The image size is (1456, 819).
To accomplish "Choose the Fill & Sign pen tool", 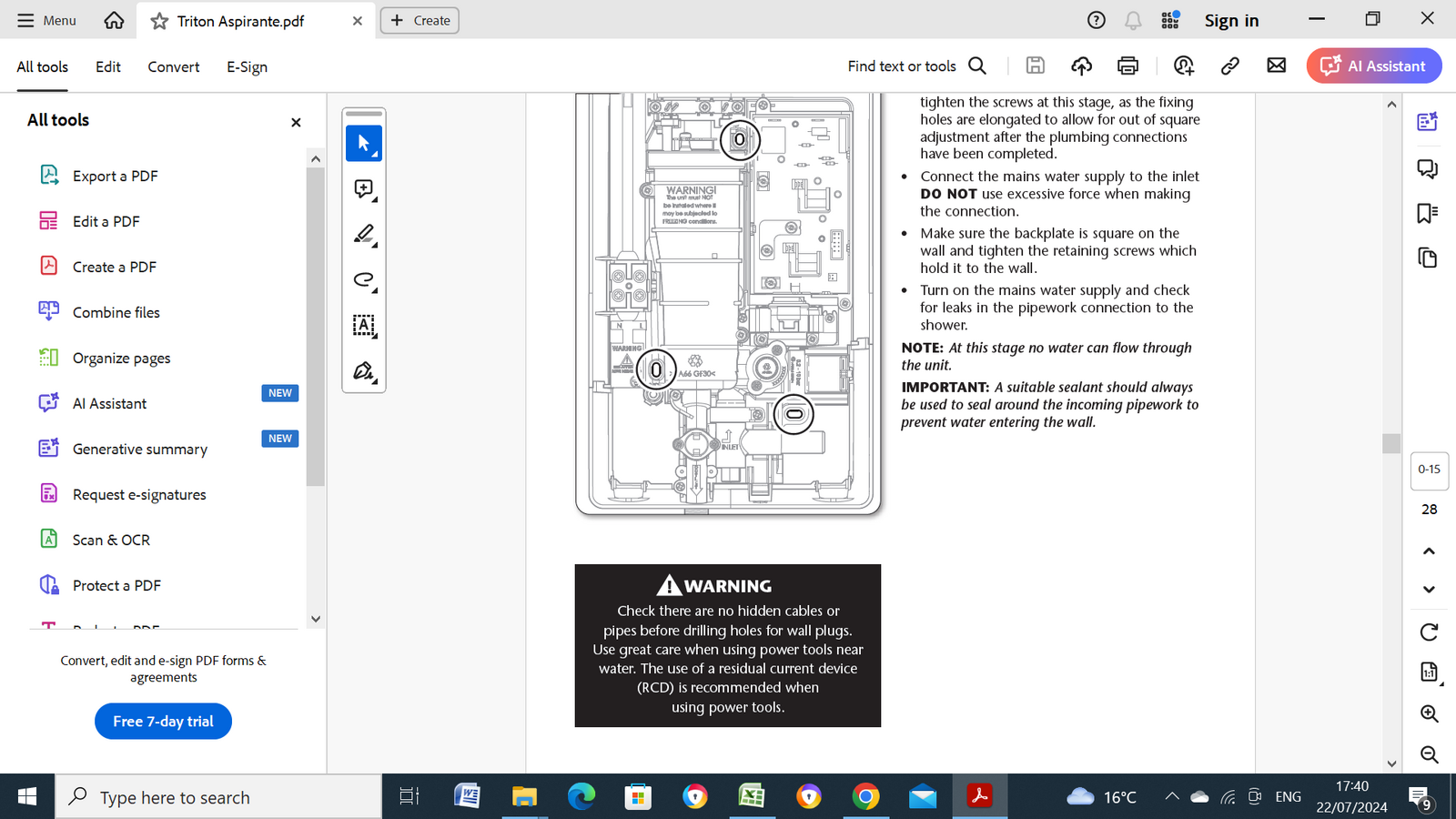I will pos(364,371).
